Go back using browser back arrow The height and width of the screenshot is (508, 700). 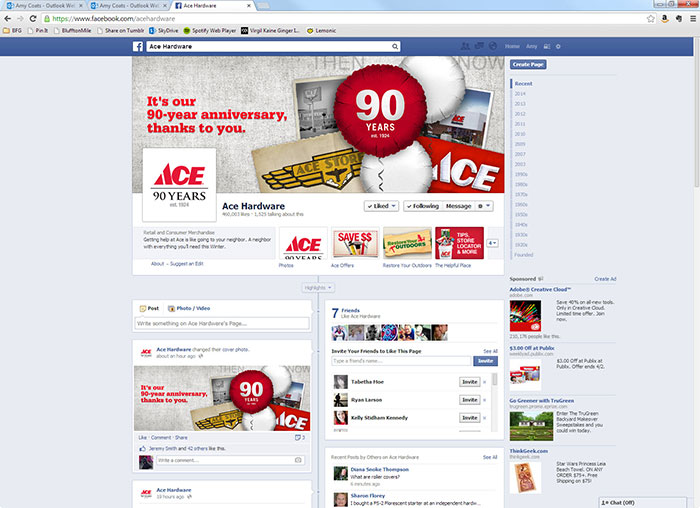click(8, 19)
